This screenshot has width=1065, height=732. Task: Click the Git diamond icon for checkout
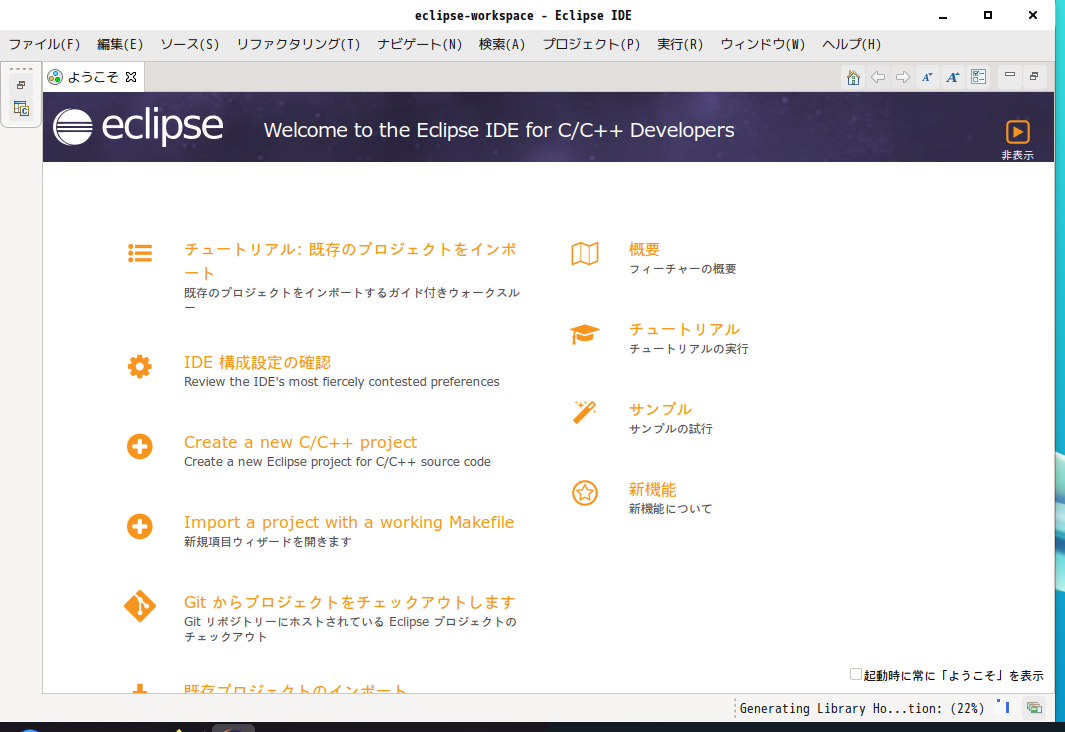[140, 606]
